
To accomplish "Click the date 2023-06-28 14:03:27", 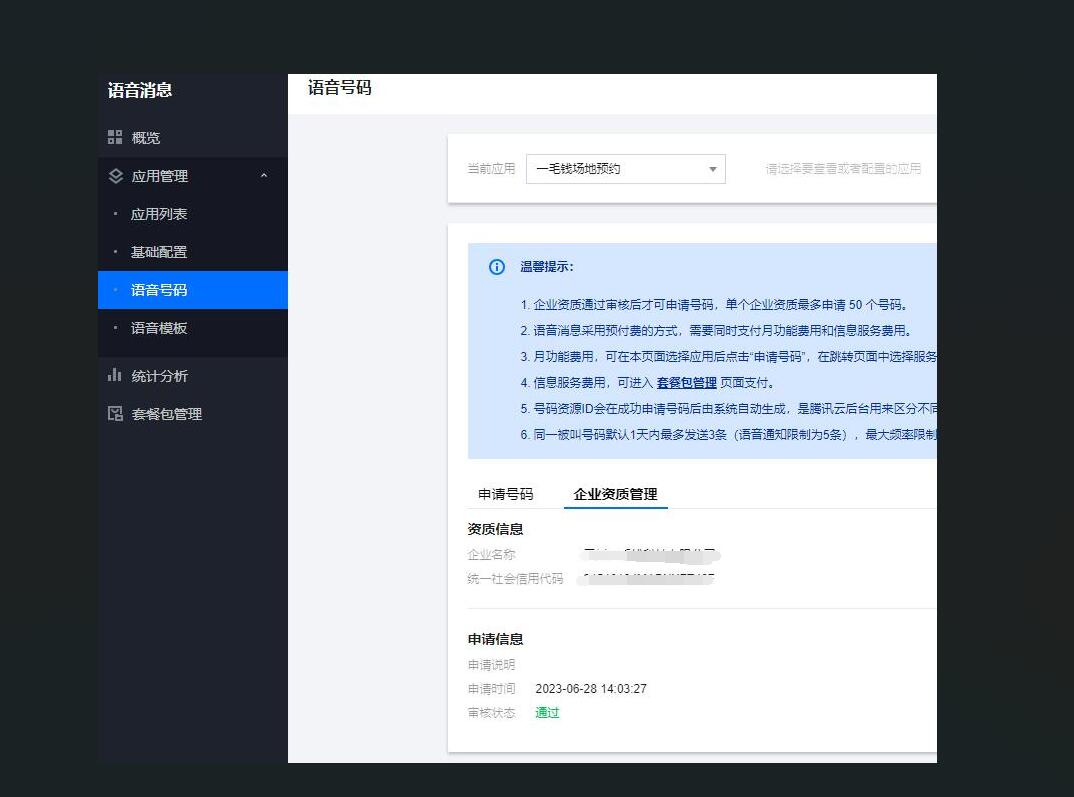I will click(591, 689).
